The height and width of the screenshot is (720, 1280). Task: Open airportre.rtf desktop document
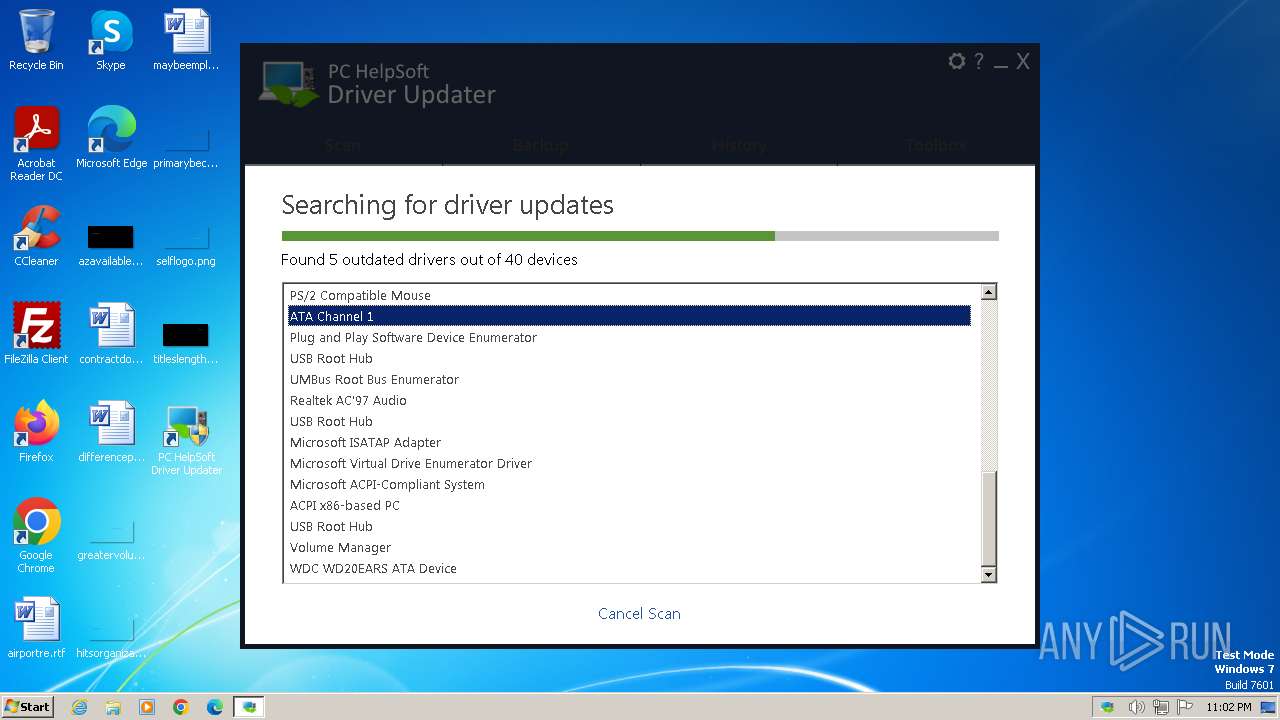pyautogui.click(x=36, y=628)
